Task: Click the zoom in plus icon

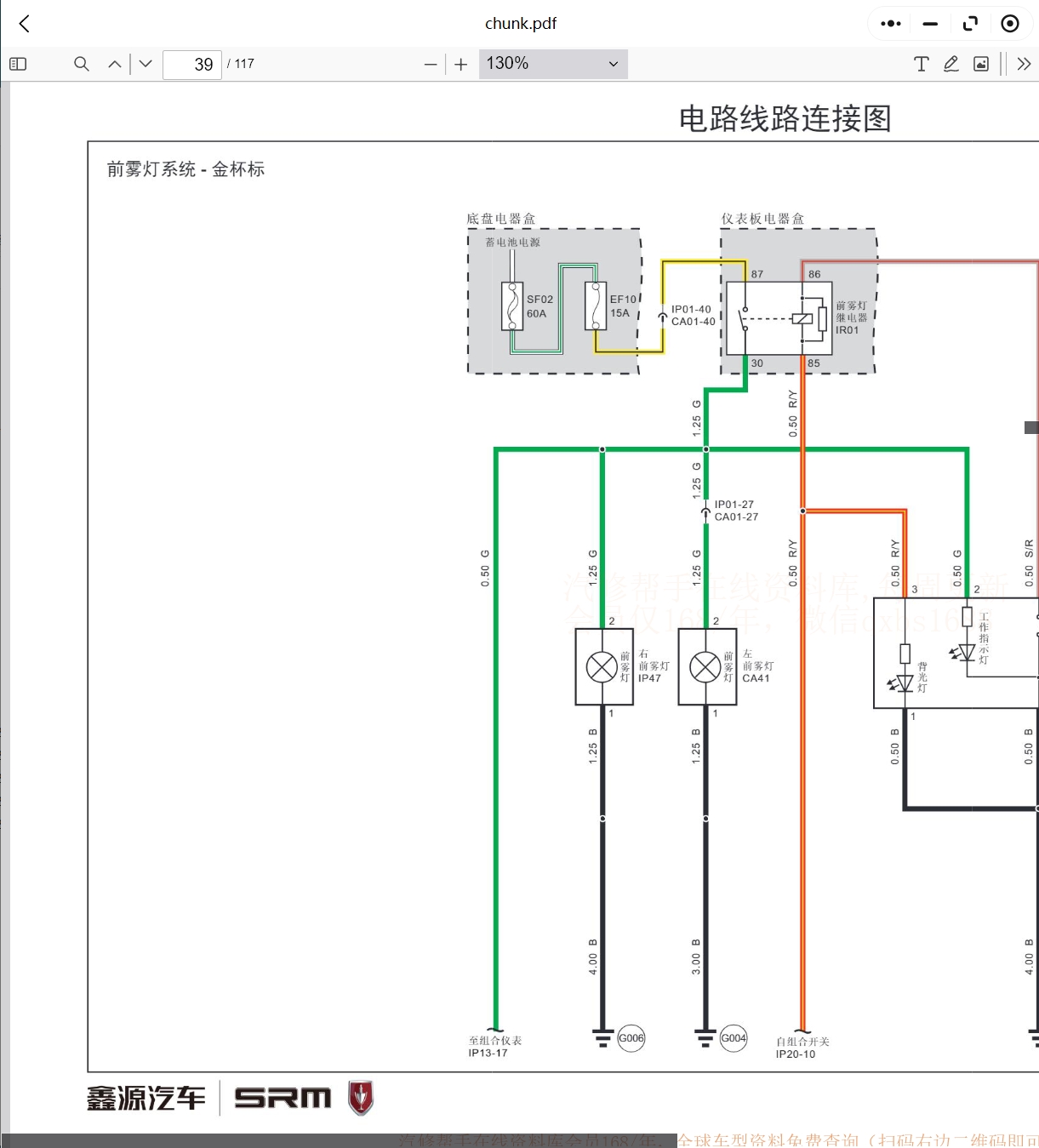Action: click(x=460, y=63)
